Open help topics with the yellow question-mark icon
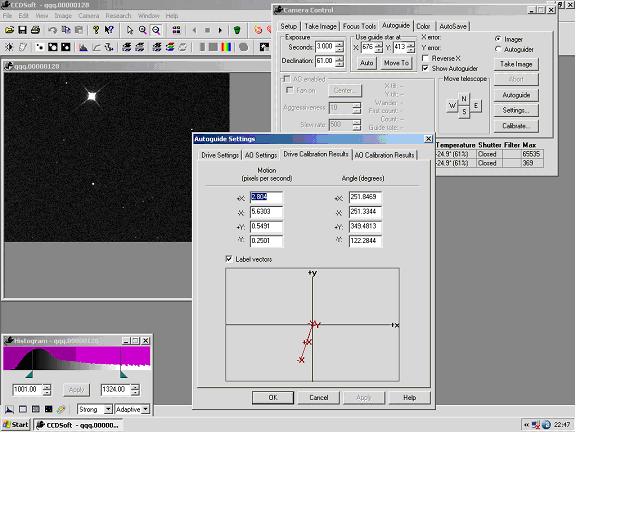The width and height of the screenshot is (640, 512). 96,30
